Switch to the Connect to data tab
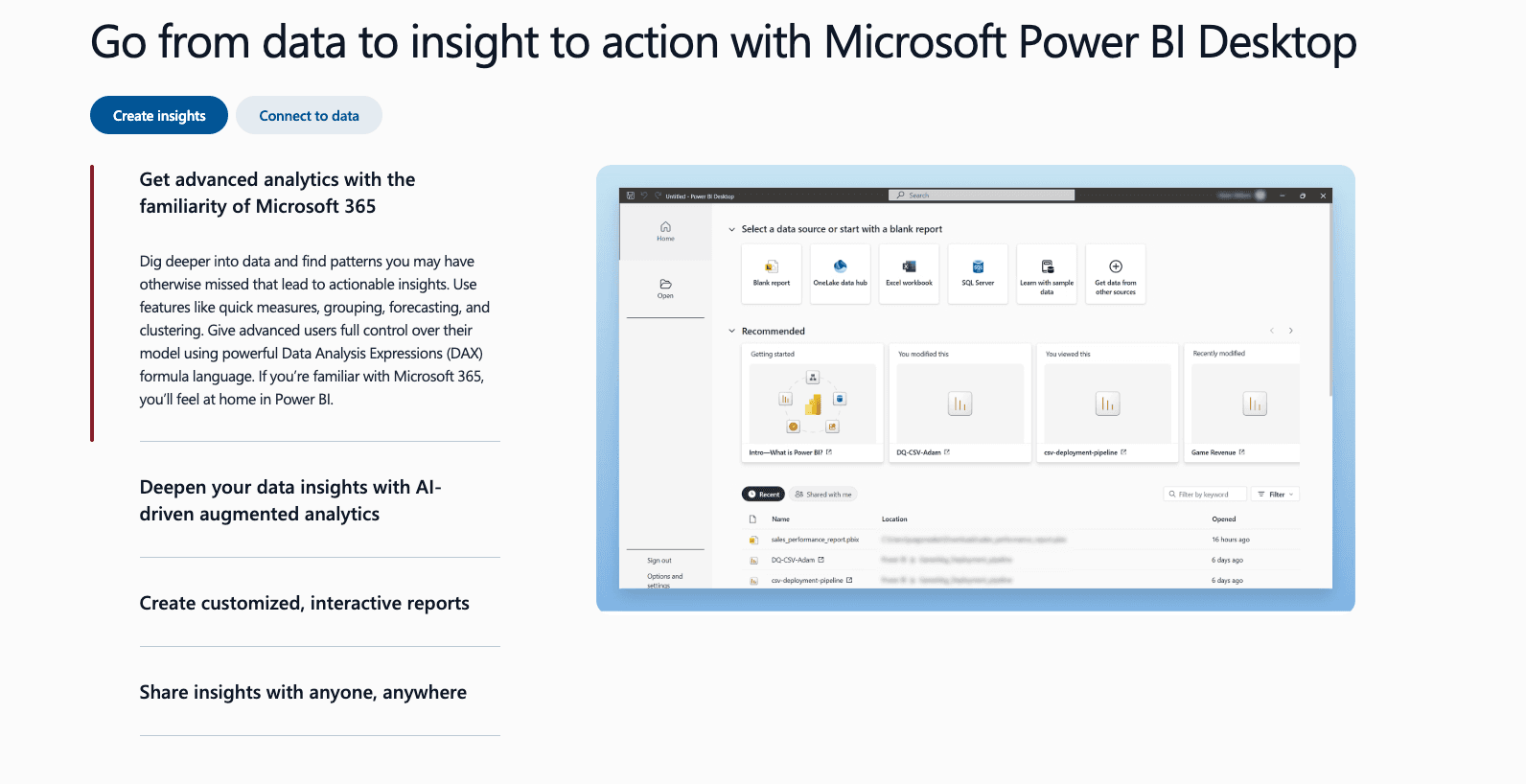This screenshot has width=1526, height=784. (309, 115)
